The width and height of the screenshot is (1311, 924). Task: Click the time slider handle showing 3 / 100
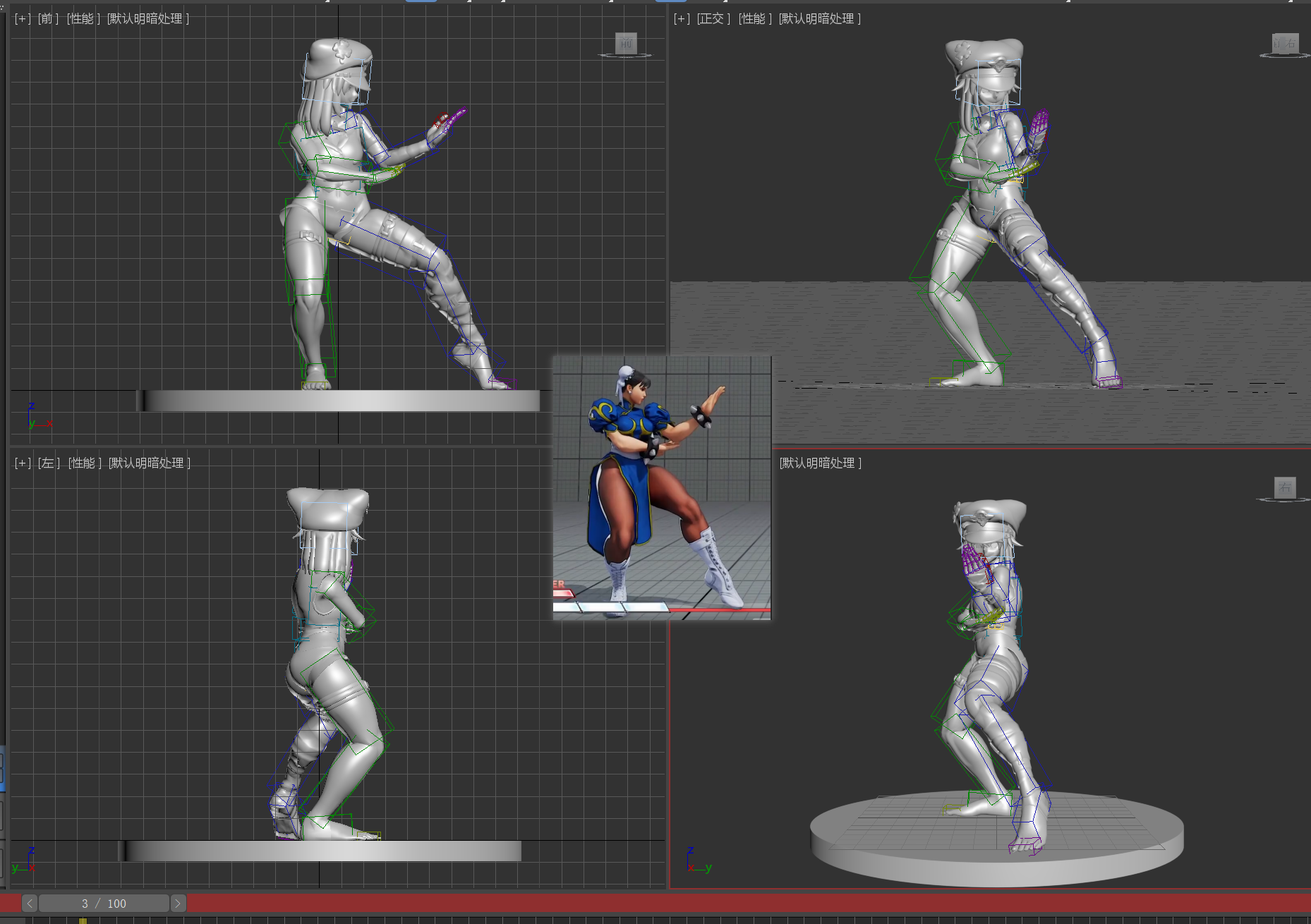pyautogui.click(x=104, y=904)
